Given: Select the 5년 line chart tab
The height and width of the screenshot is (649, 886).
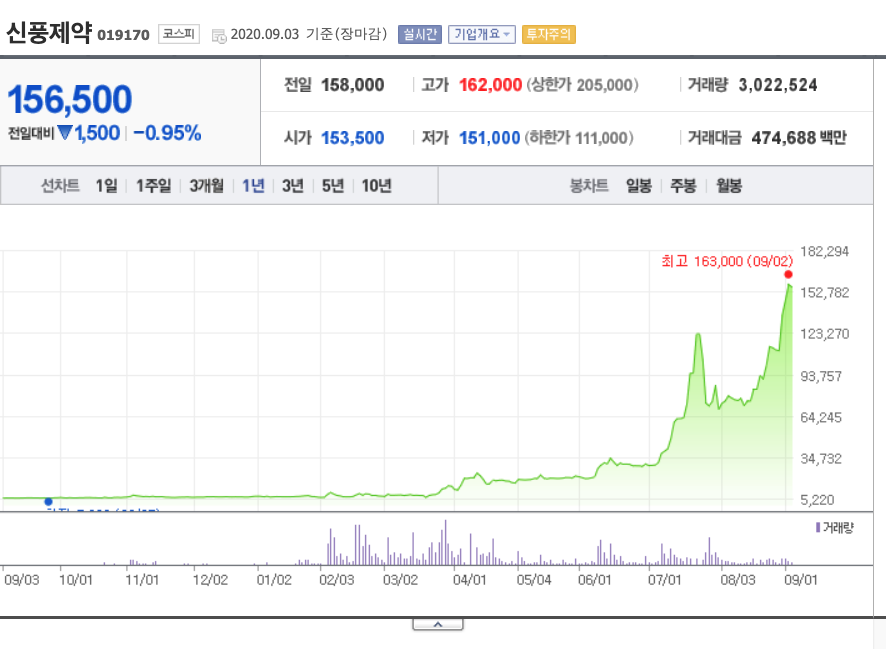Looking at the screenshot, I should (333, 185).
